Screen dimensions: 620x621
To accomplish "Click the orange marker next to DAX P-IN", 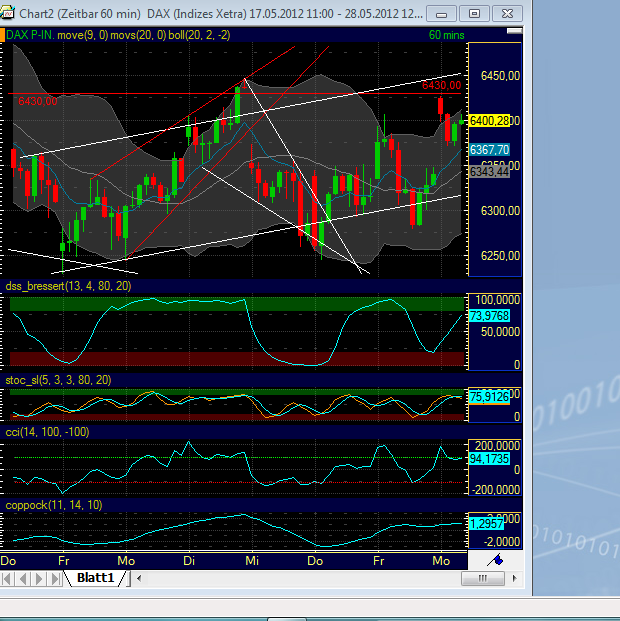I will pyautogui.click(x=2, y=35).
